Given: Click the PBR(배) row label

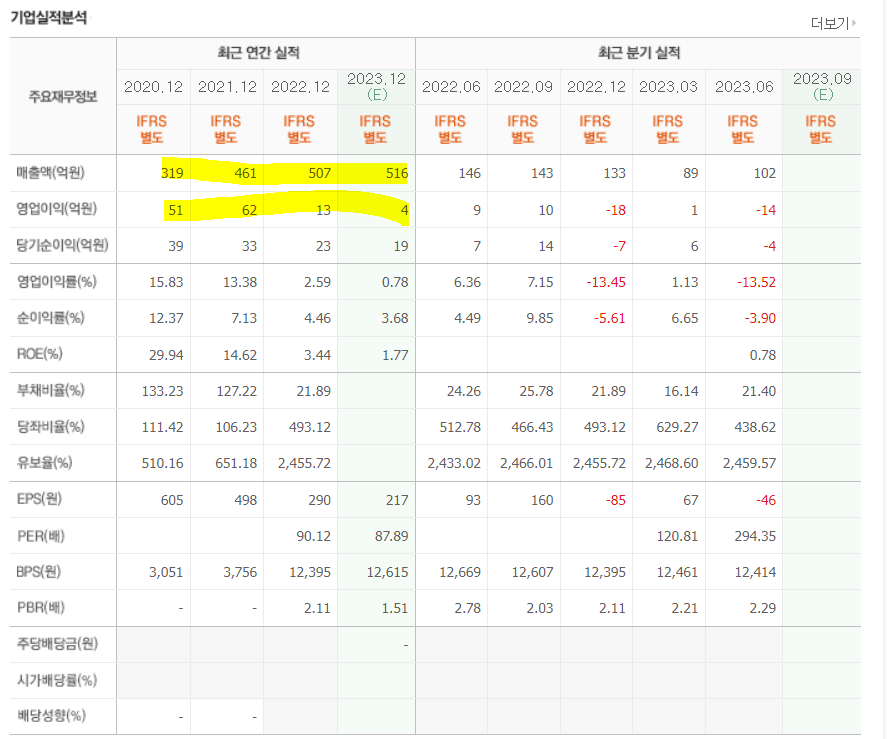Looking at the screenshot, I should (x=41, y=608).
